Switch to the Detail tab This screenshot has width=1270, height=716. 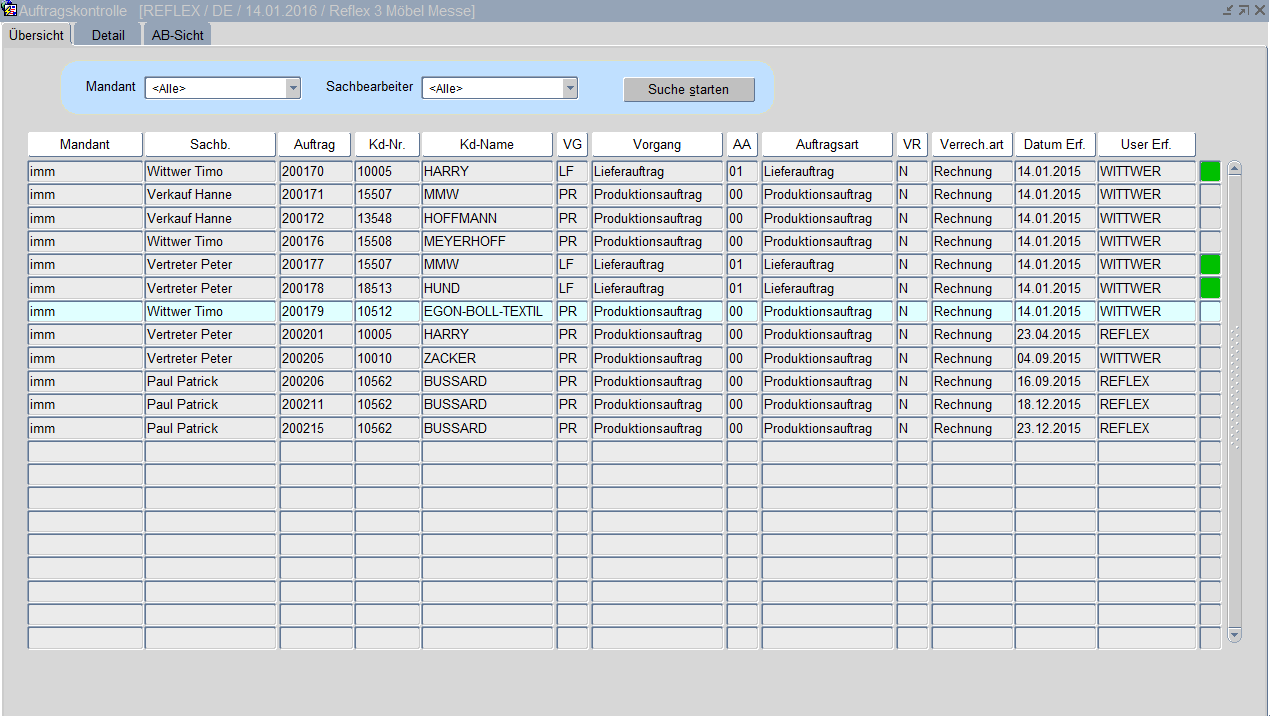click(108, 35)
